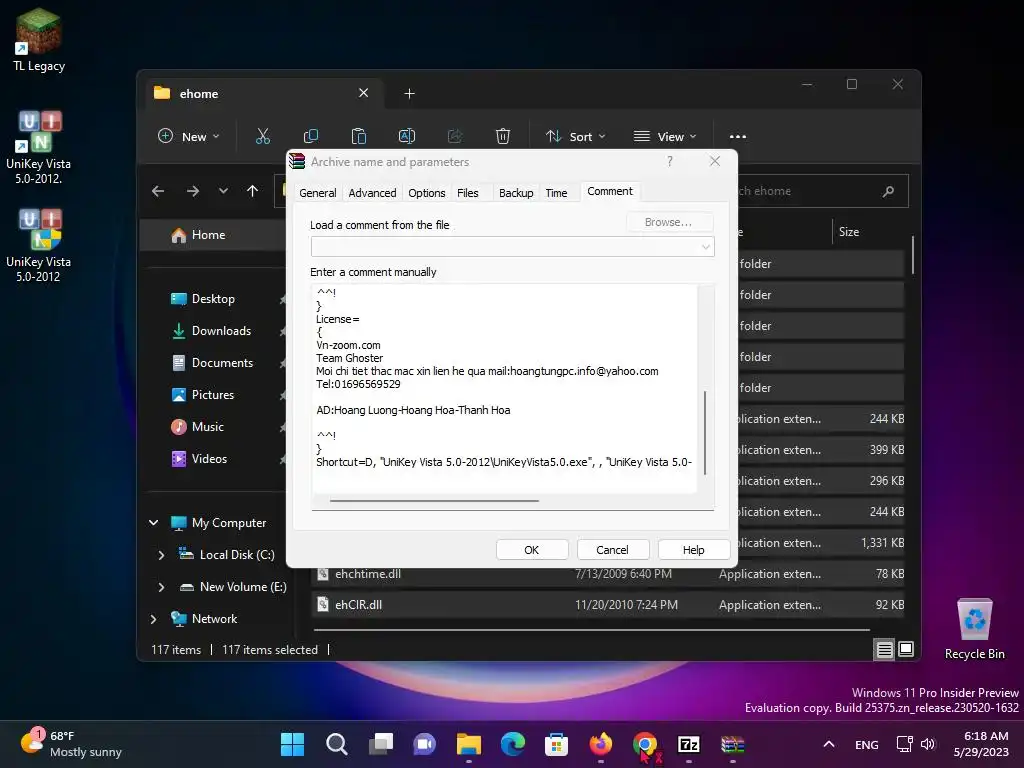This screenshot has height=768, width=1024.
Task: Expand the Network tree node
Action: [154, 619]
